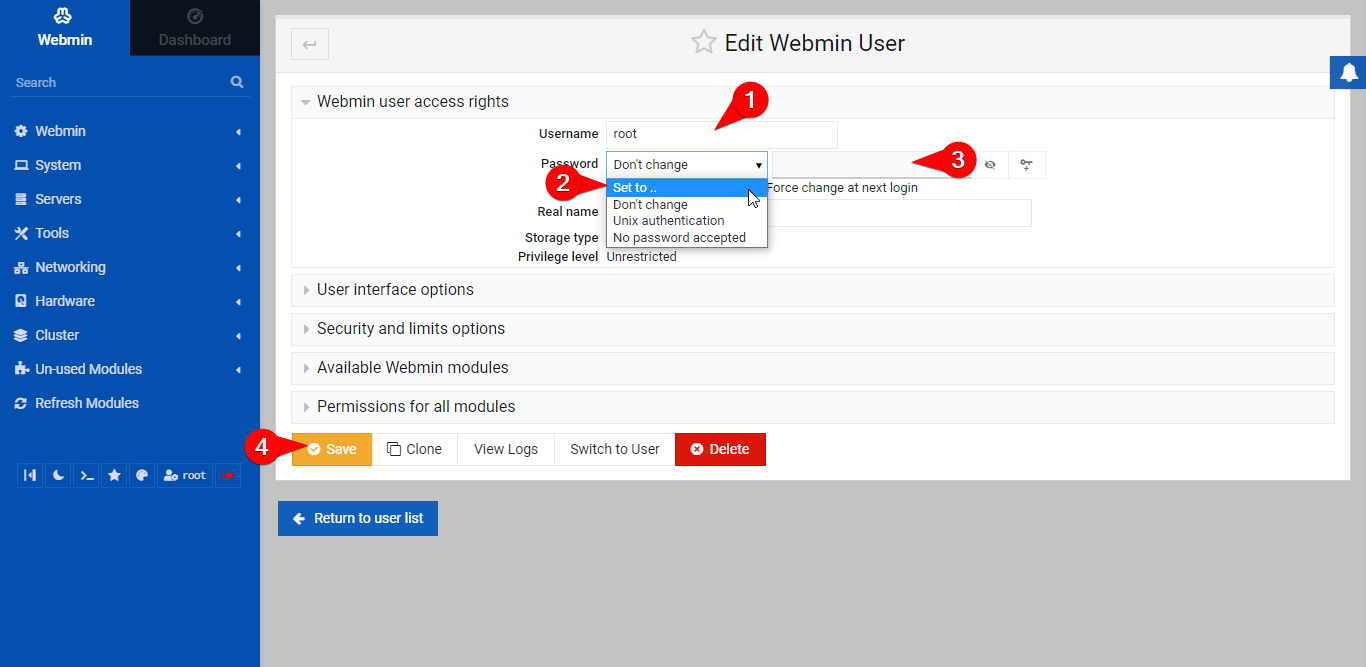This screenshot has height=667, width=1366.
Task: Open the command shell terminal icon
Action: pos(87,475)
